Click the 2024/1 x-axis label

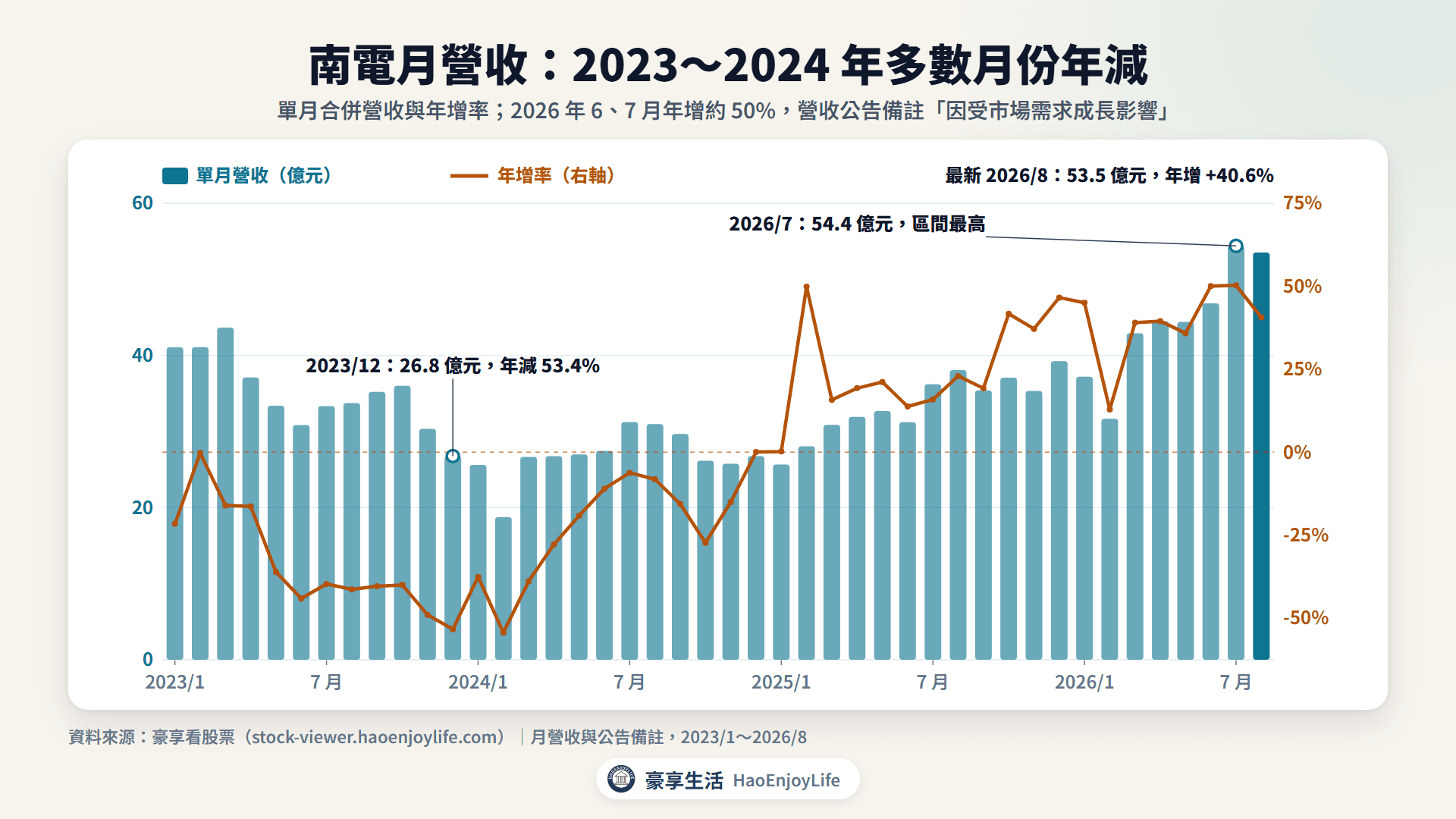[478, 682]
